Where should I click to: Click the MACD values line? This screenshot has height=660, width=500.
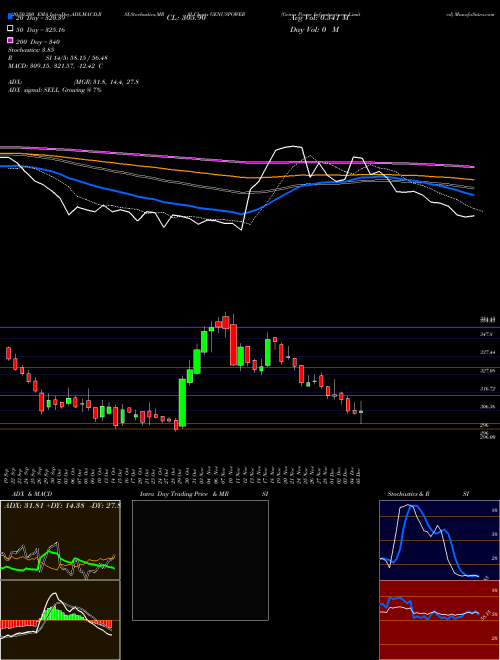56,66
